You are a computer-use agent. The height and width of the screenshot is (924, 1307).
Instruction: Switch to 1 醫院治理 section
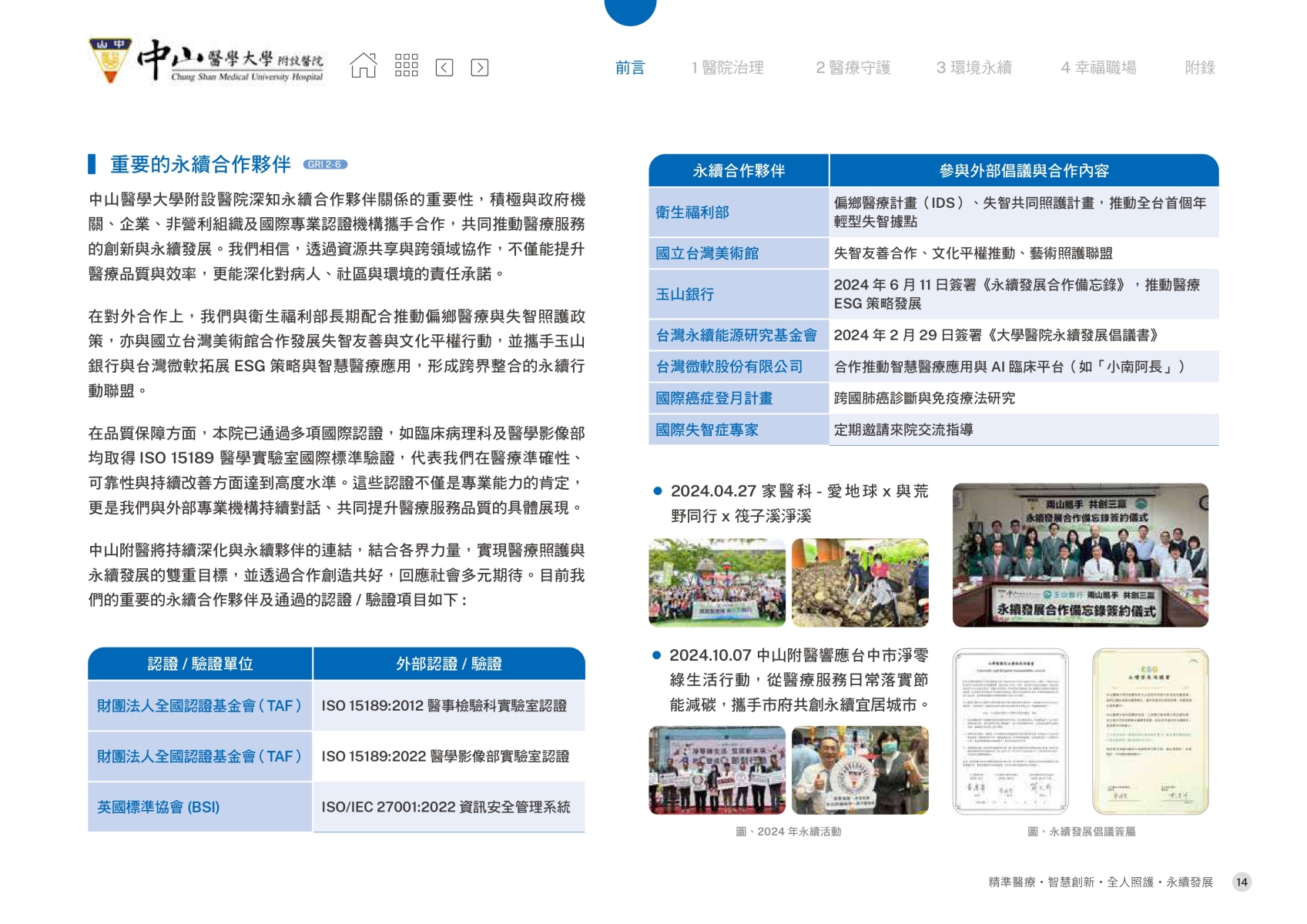pos(727,68)
